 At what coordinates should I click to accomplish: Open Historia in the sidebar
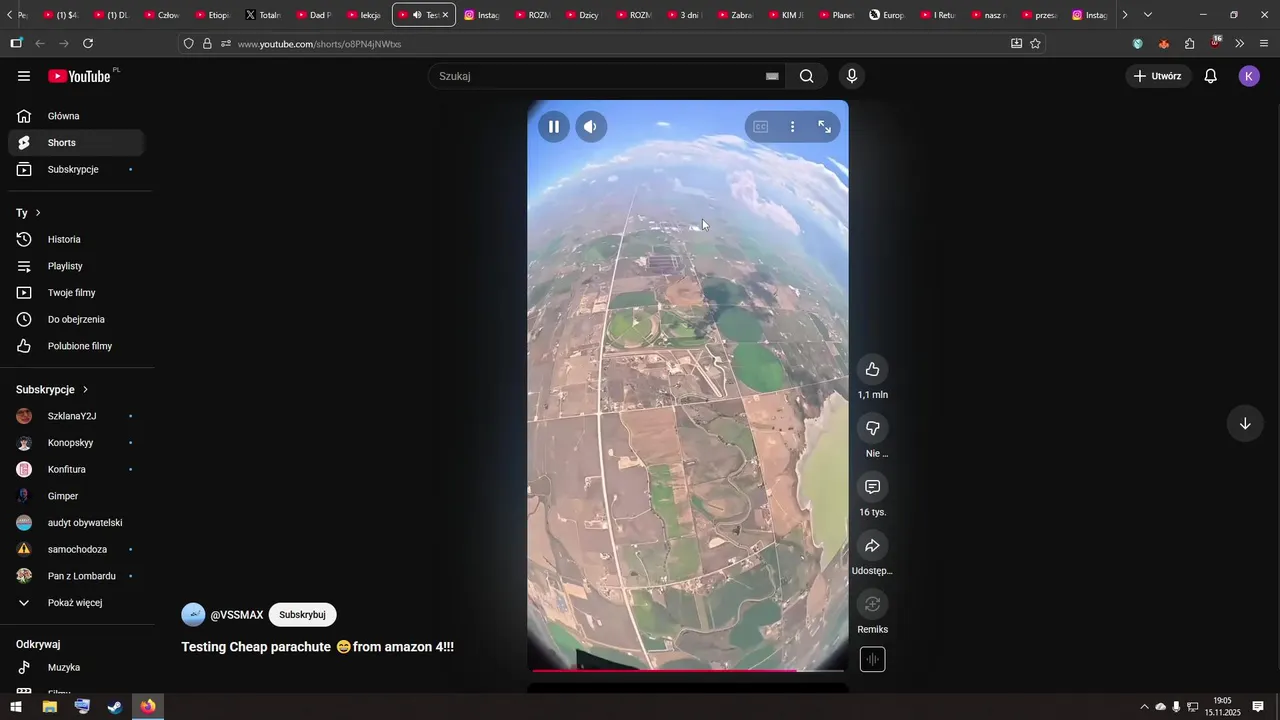click(x=77, y=240)
